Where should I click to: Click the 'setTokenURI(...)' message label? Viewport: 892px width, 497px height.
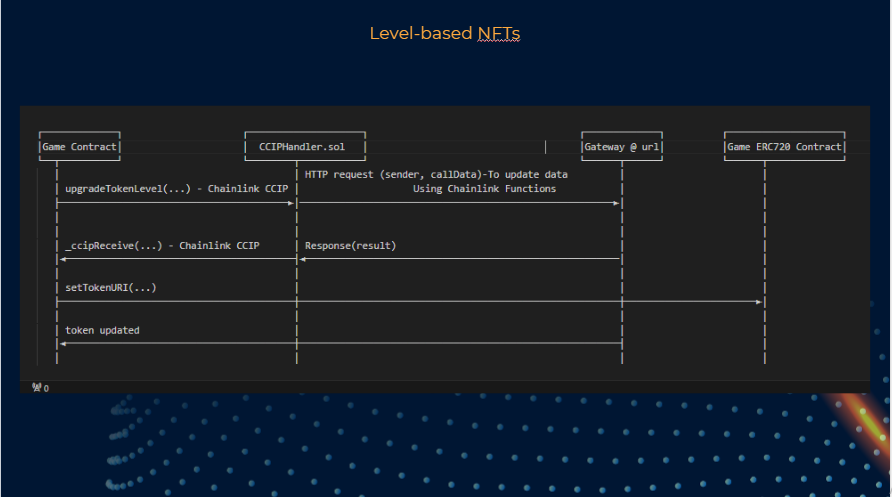coord(110,288)
